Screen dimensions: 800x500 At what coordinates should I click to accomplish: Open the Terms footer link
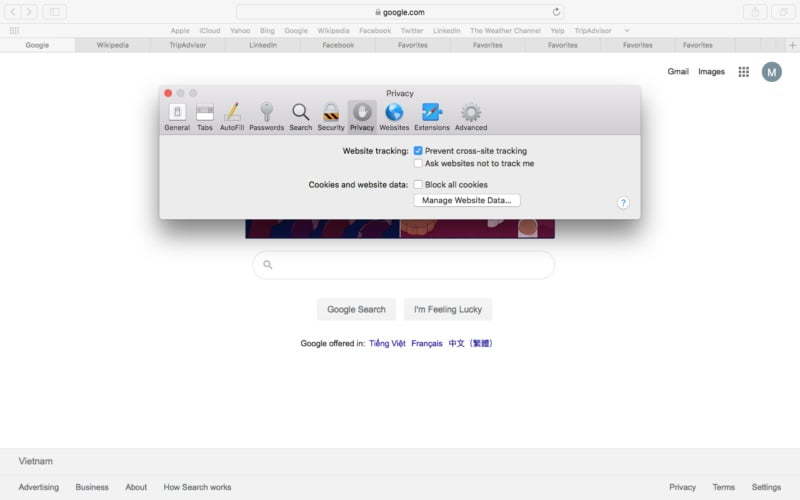coord(723,487)
